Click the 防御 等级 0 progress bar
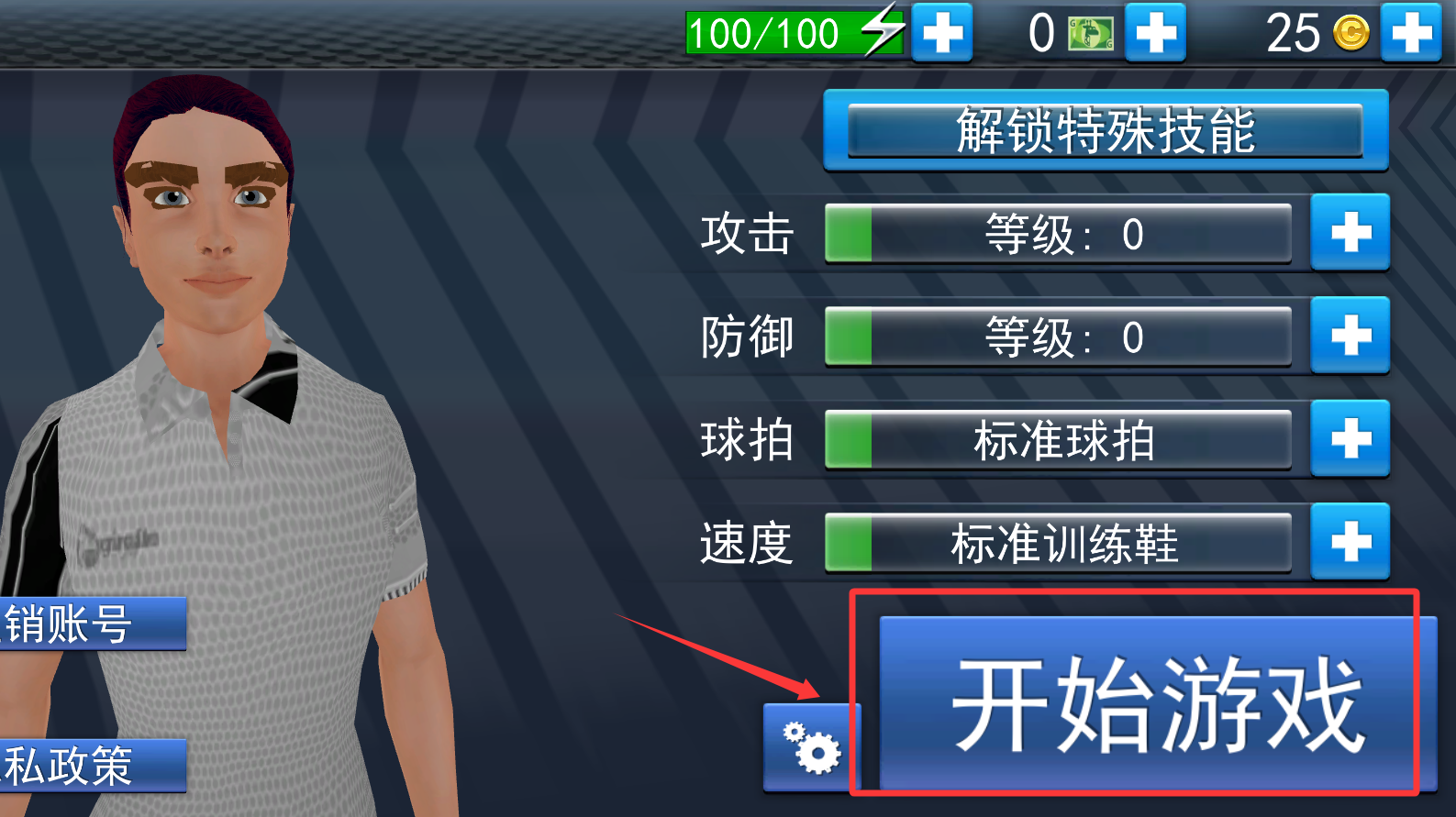Image resolution: width=1456 pixels, height=817 pixels. click(1058, 337)
